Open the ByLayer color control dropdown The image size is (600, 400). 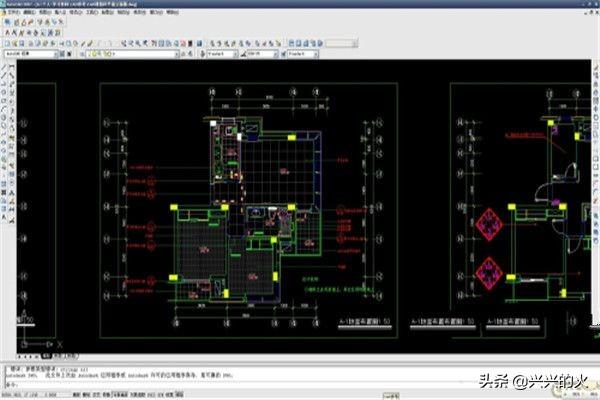coord(222,54)
